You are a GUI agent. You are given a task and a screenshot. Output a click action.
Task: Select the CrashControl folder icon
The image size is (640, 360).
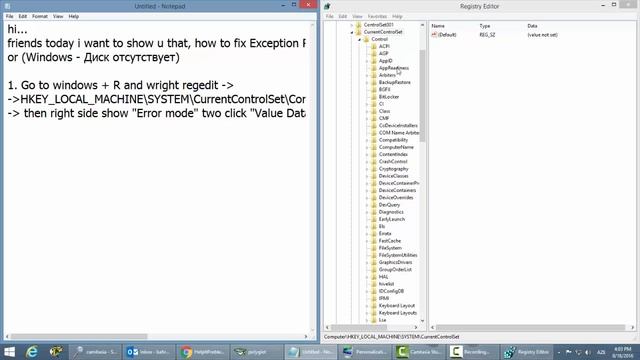[x=373, y=162]
